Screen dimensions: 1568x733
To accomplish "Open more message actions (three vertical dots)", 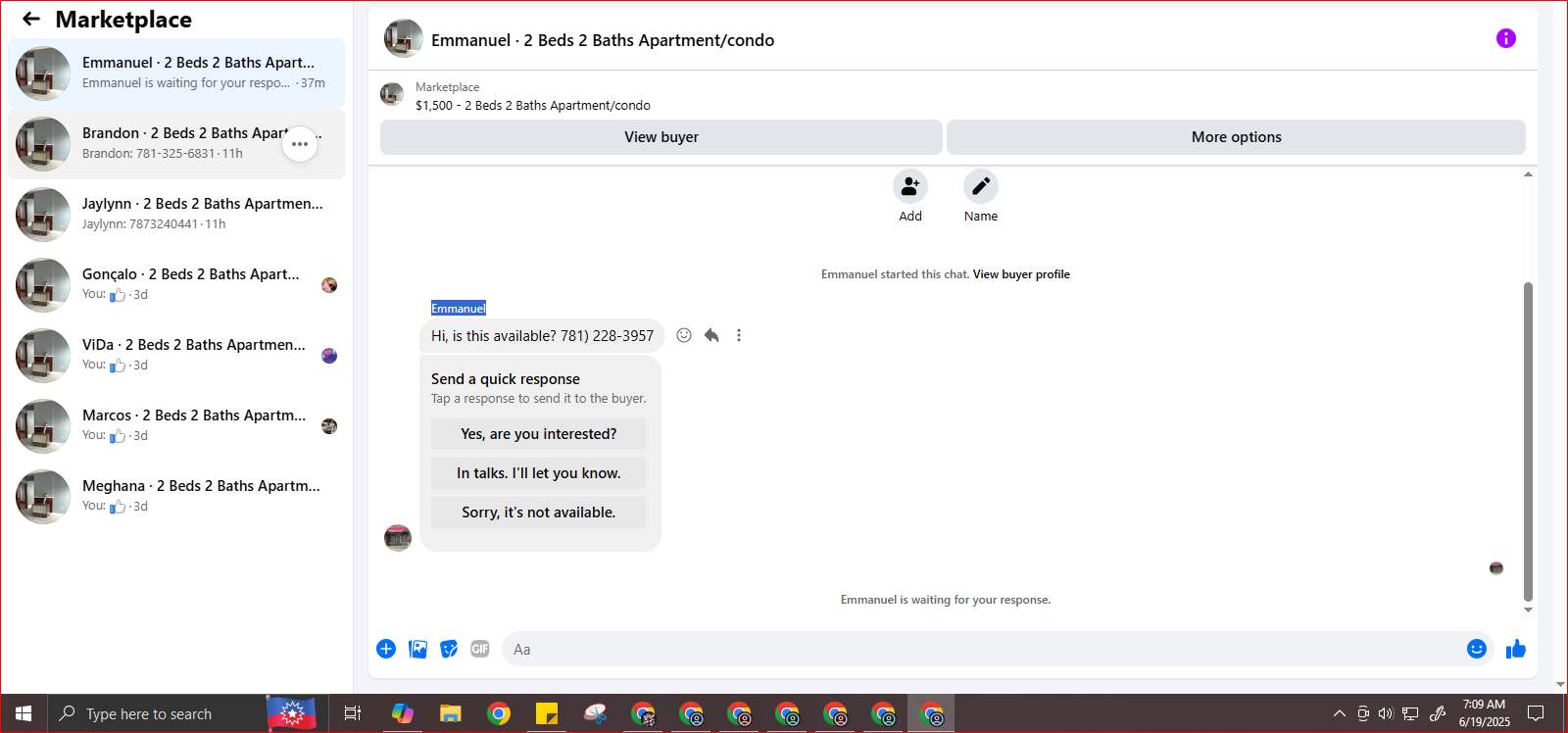I will 739,335.
